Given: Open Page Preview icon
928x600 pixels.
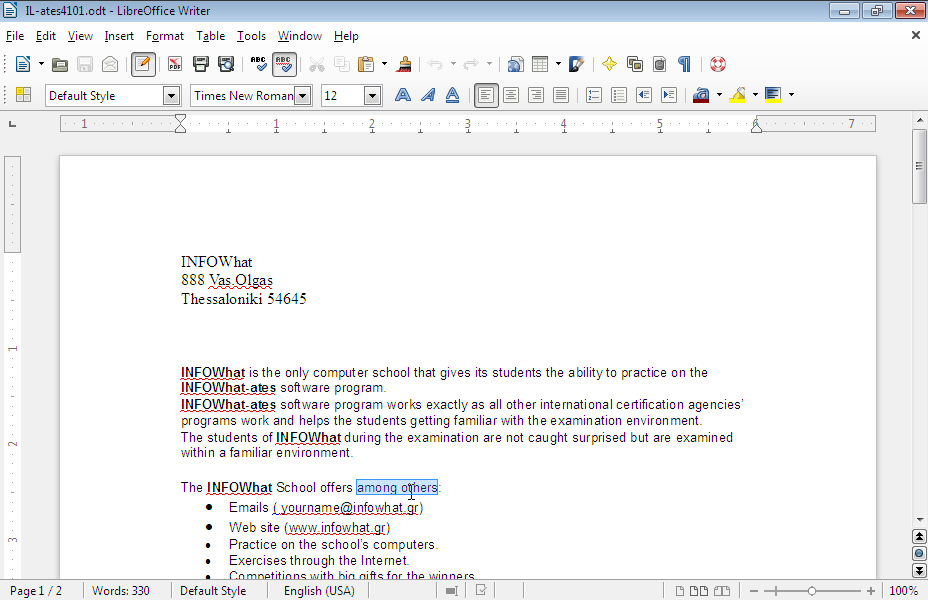Looking at the screenshot, I should point(225,64).
